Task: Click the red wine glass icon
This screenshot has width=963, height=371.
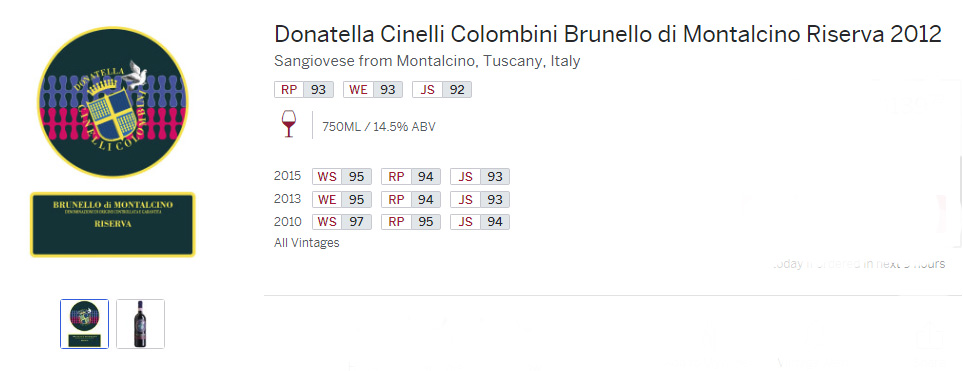Action: point(287,123)
